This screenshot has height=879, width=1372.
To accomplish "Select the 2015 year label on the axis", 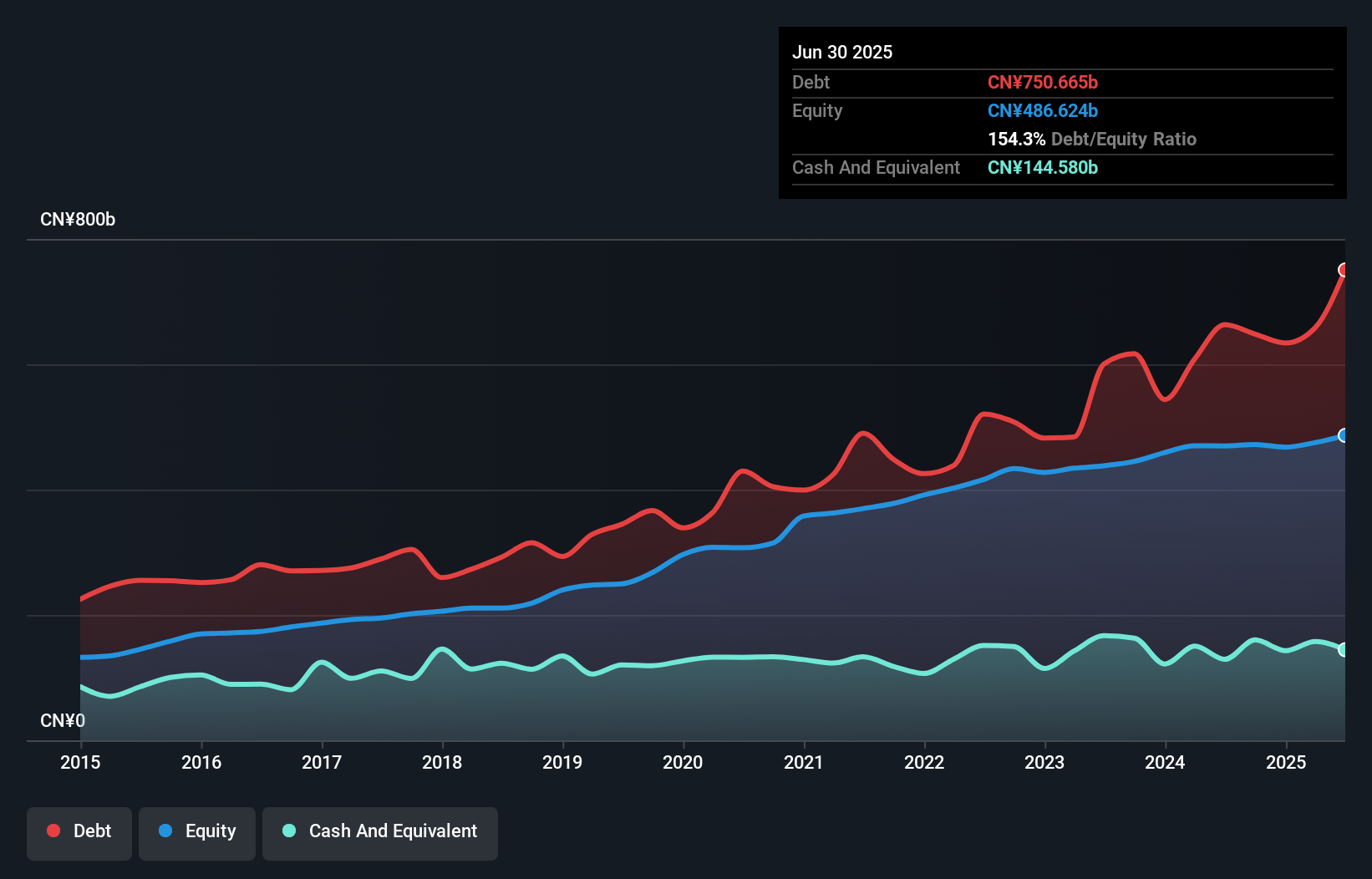I will (80, 762).
